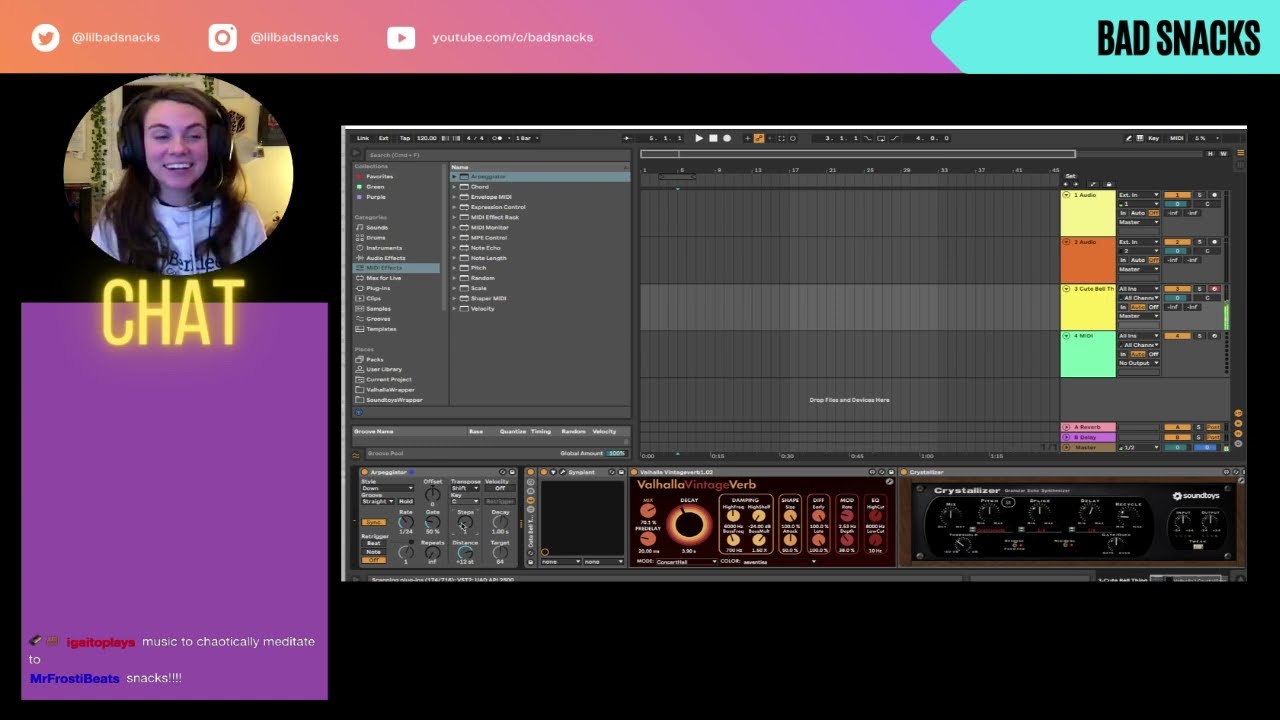The image size is (1280, 720).
Task: Solo the 1 Audio track
Action: tap(1200, 195)
